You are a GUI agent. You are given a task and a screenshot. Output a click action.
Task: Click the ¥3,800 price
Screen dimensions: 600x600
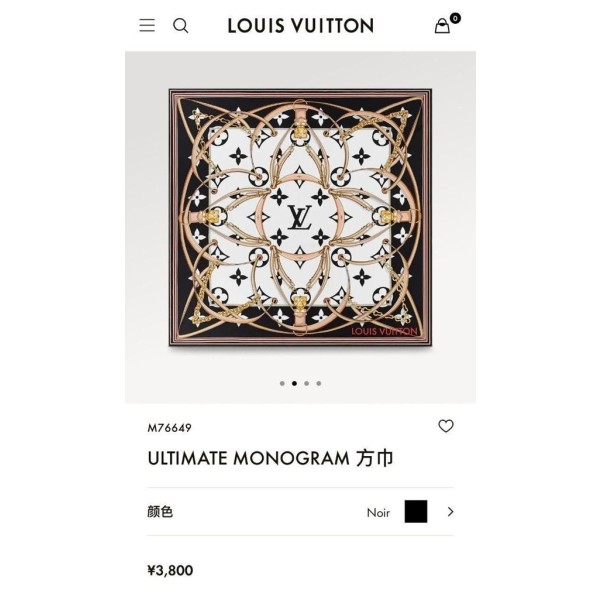(x=170, y=570)
